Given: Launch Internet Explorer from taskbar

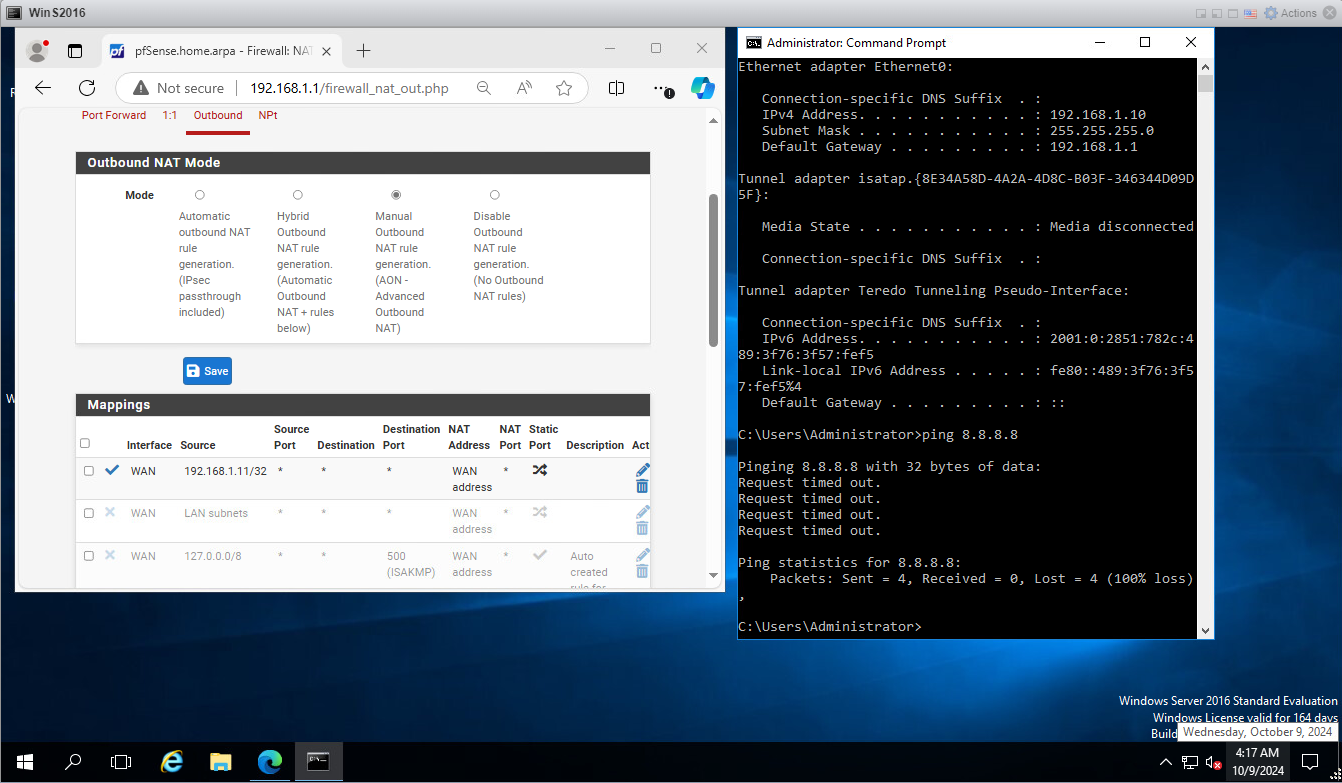Looking at the screenshot, I should click(x=171, y=762).
